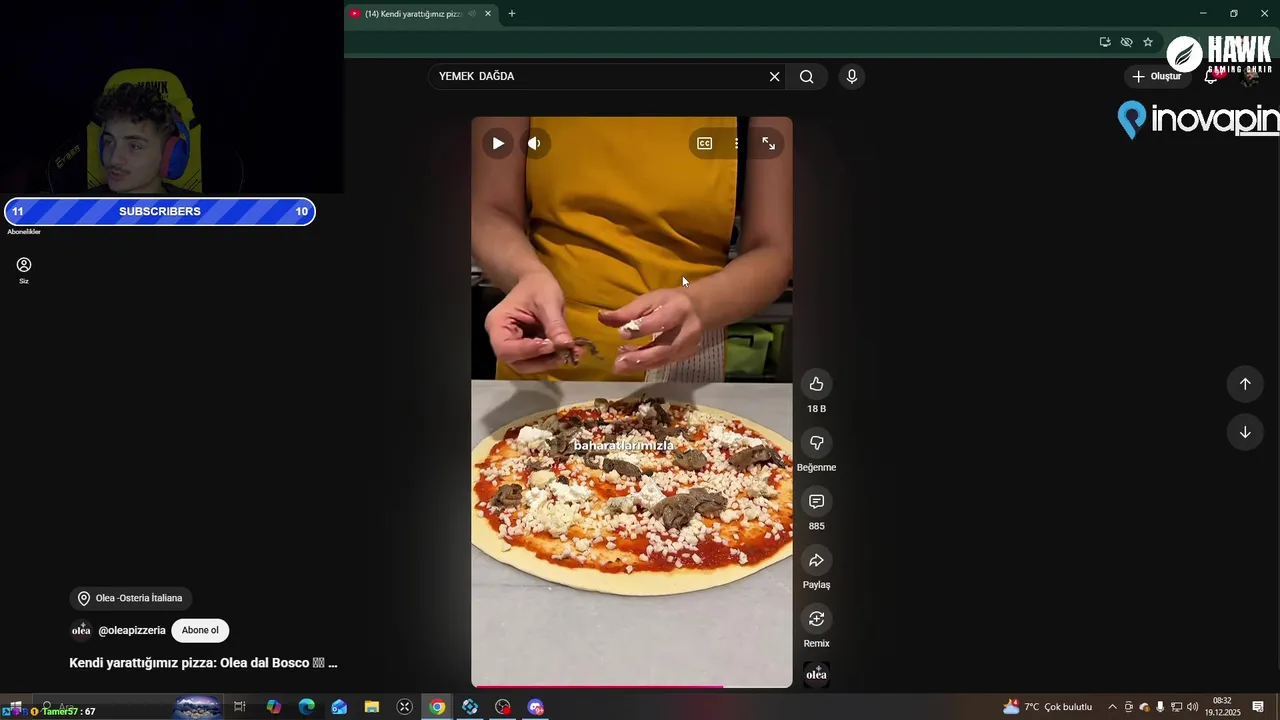Open the olea sound thumbnail
The image size is (1280, 720).
coord(816,675)
